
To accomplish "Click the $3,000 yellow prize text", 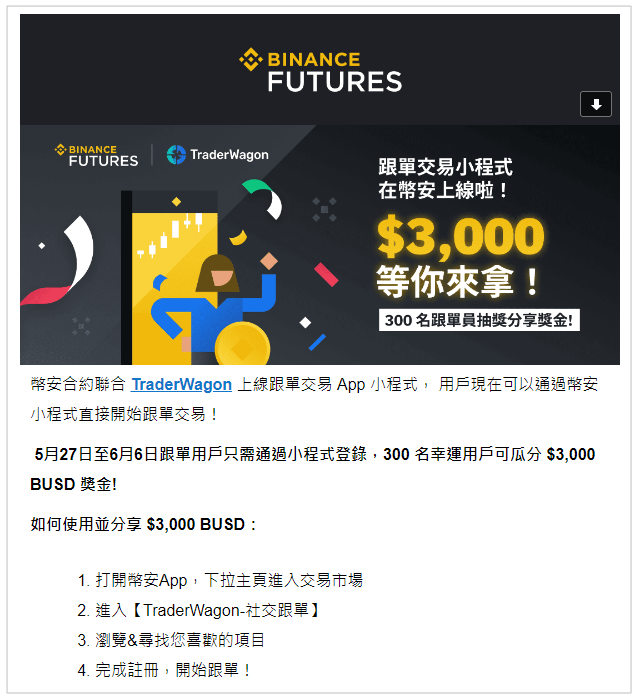I will click(460, 236).
